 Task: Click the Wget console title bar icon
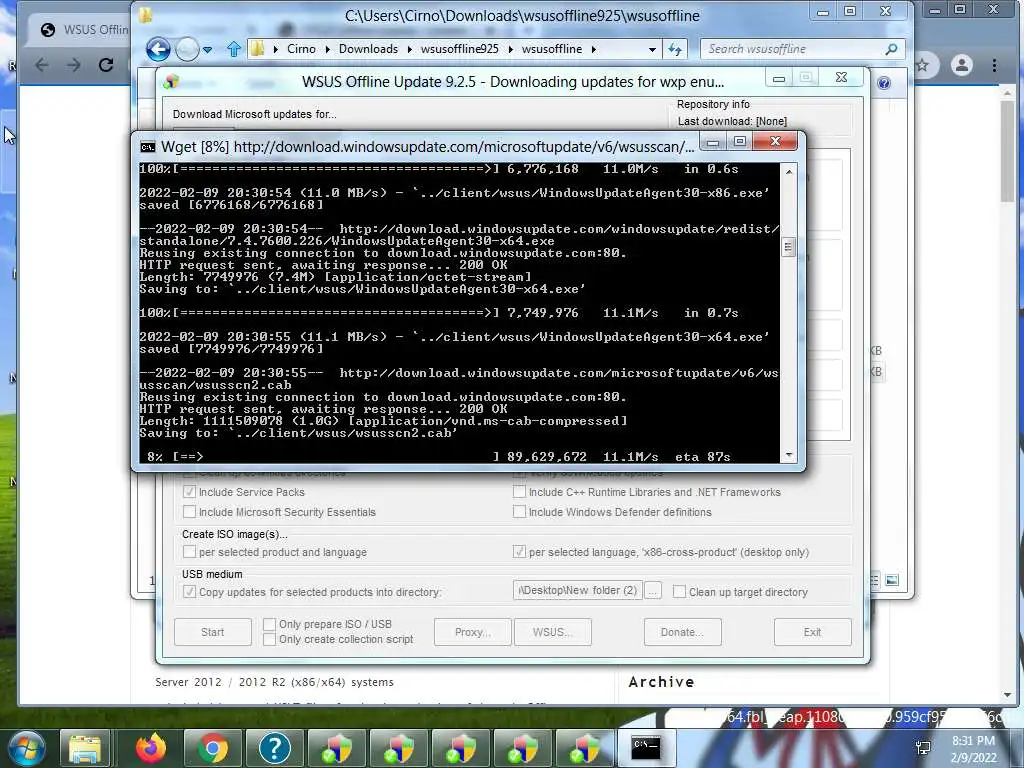[x=148, y=147]
